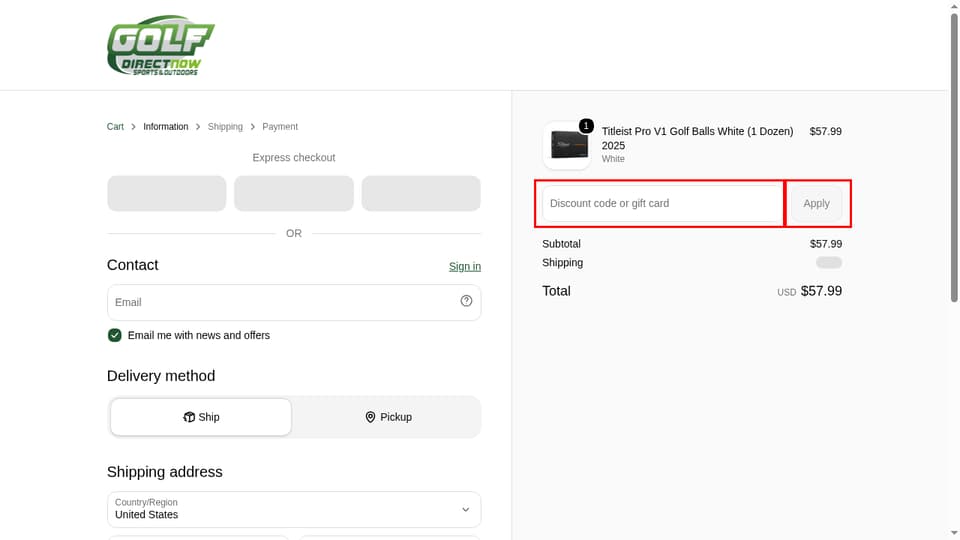Click the first express checkout button

pos(167,193)
